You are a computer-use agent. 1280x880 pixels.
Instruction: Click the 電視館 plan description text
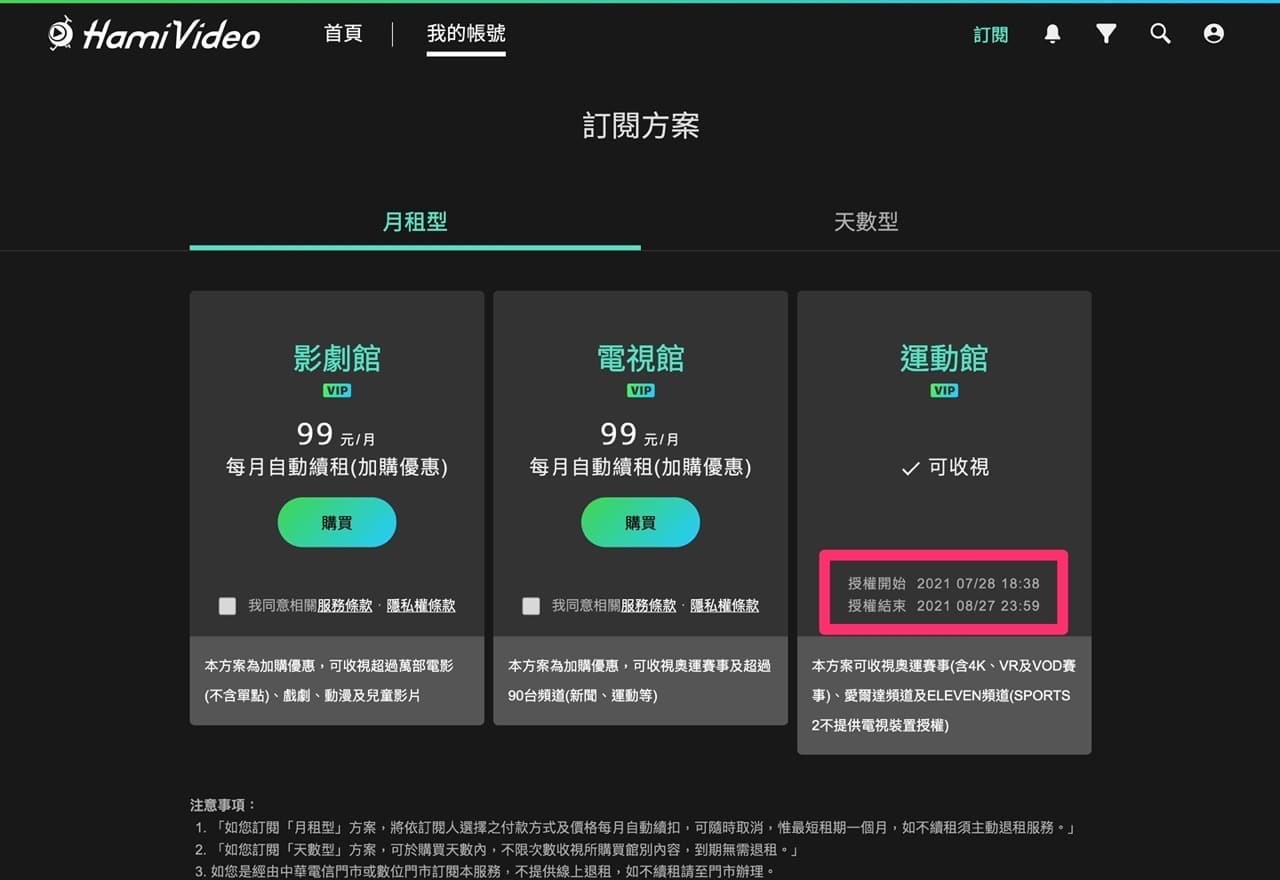tap(639, 680)
